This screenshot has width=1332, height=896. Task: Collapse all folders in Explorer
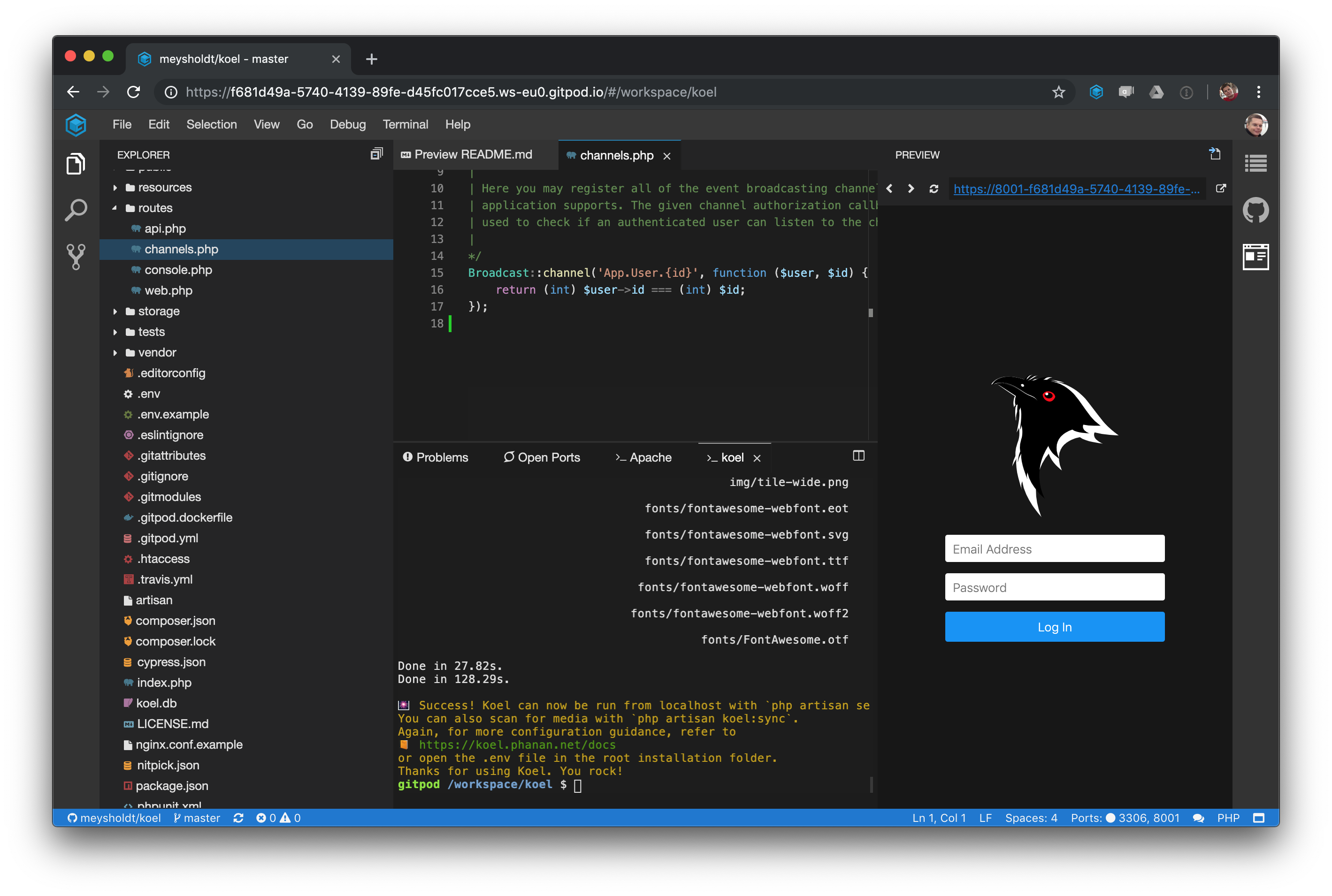[376, 154]
